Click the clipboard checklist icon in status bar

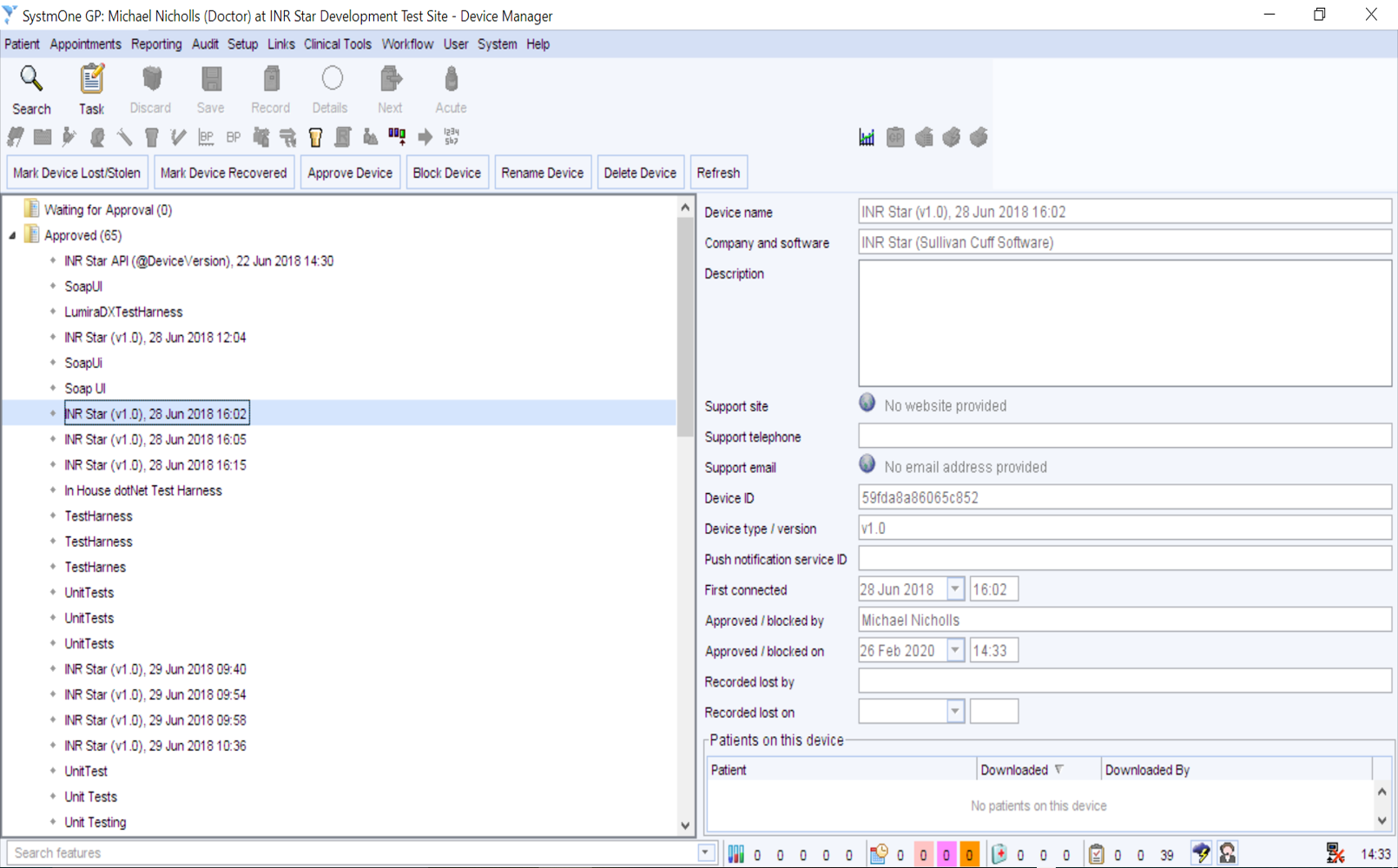point(1096,854)
